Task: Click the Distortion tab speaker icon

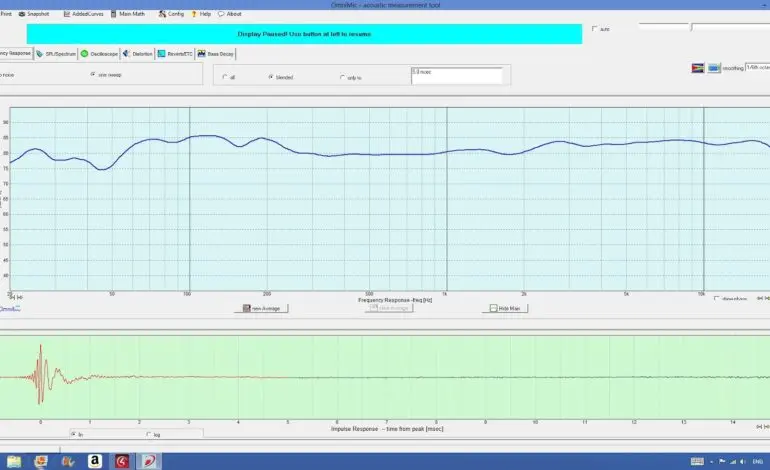Action: (x=126, y=54)
